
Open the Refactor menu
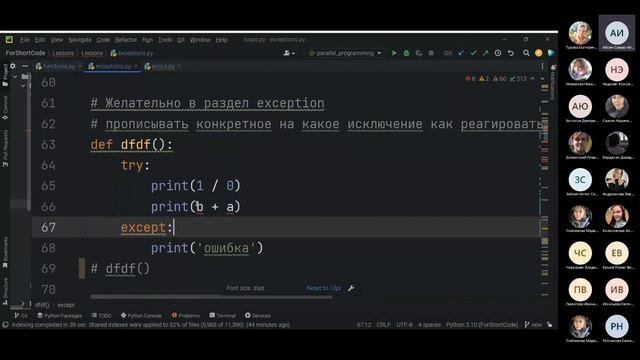click(126, 40)
